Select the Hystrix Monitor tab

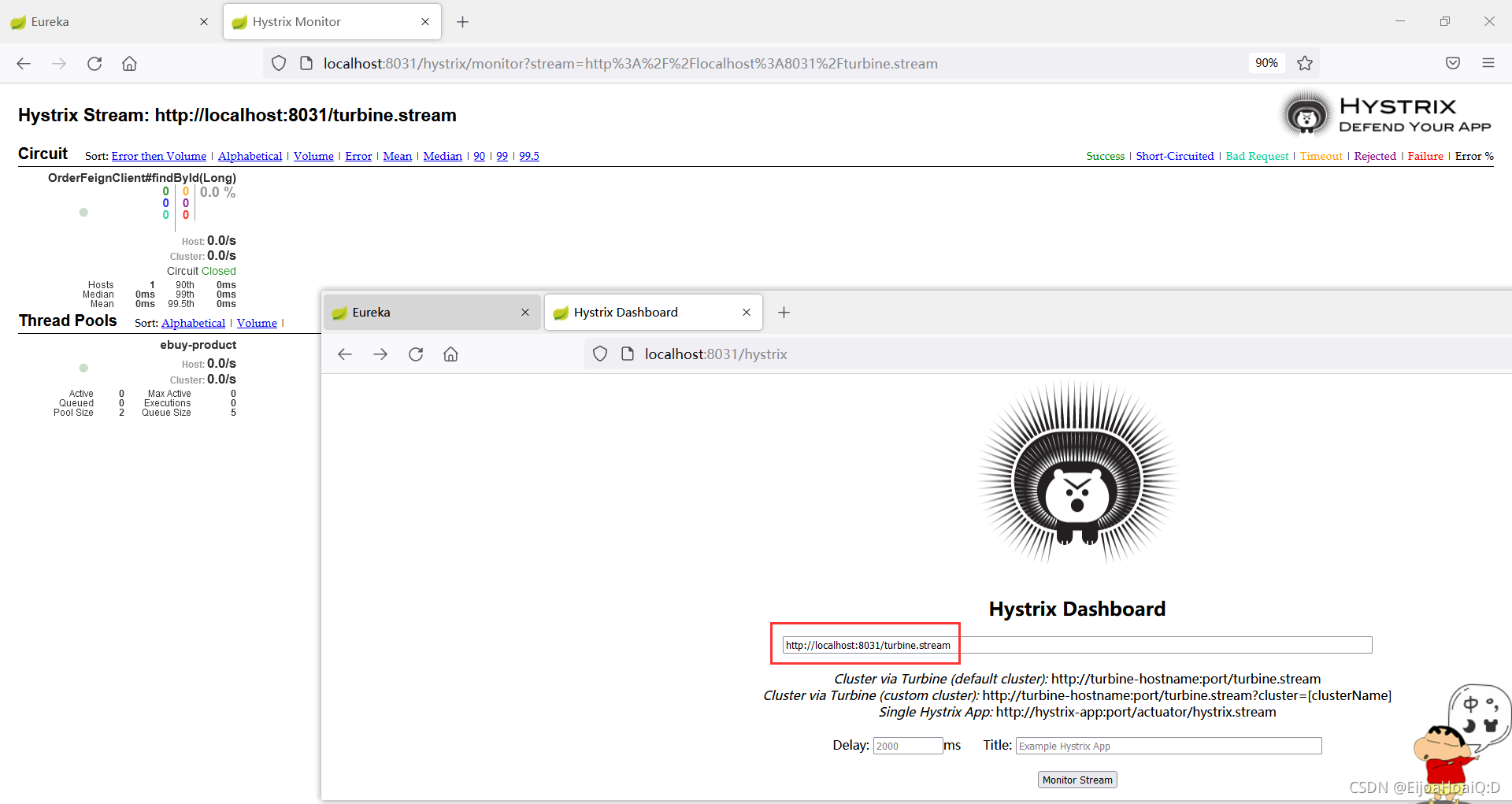332,22
